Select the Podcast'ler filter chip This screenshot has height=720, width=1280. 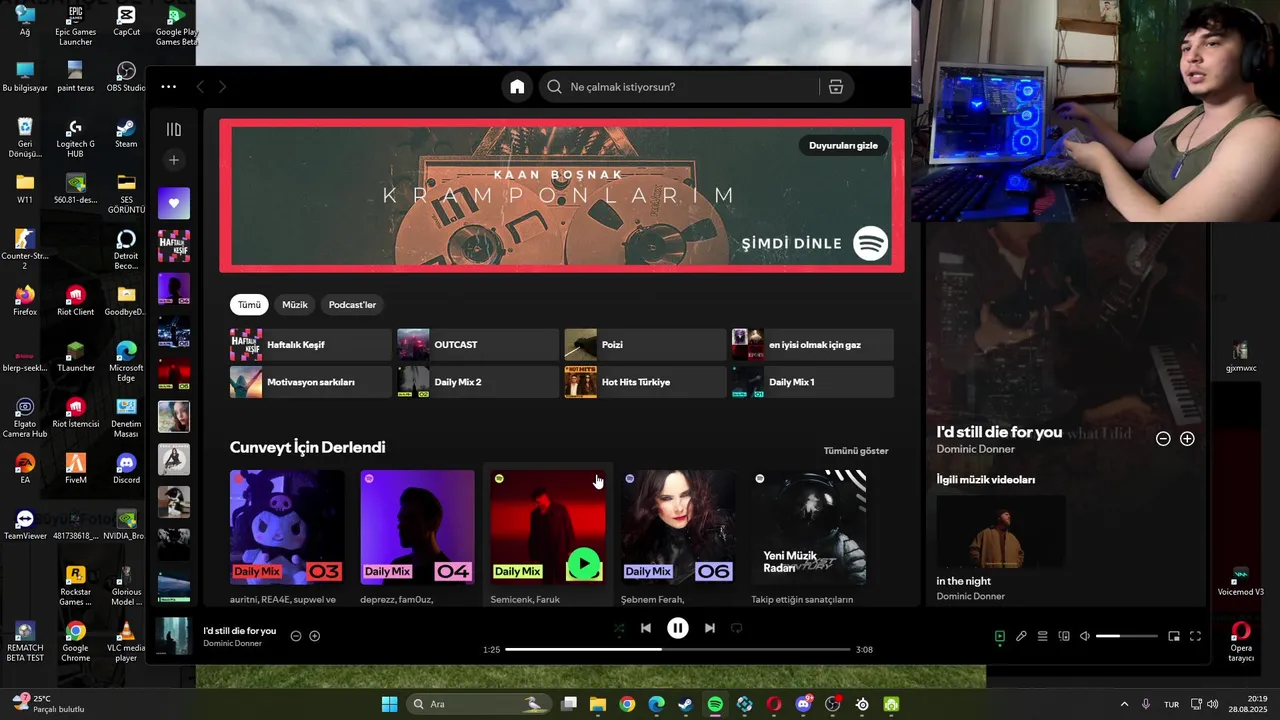(x=352, y=305)
